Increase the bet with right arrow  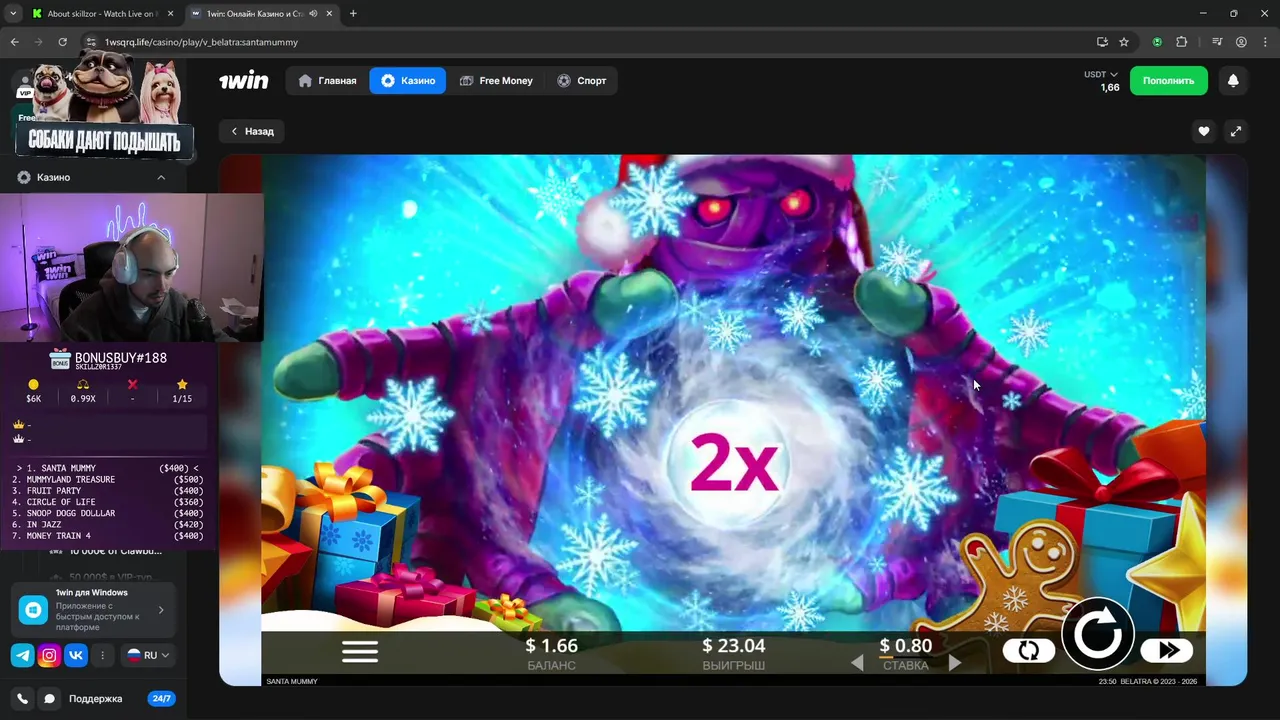click(955, 663)
